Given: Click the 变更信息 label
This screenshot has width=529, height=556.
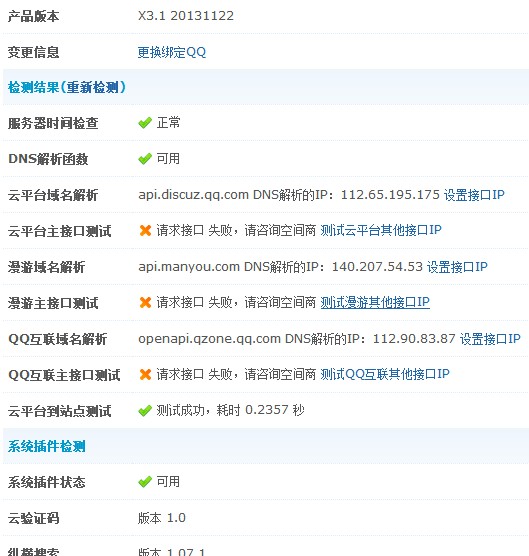Looking at the screenshot, I should 33,52.
